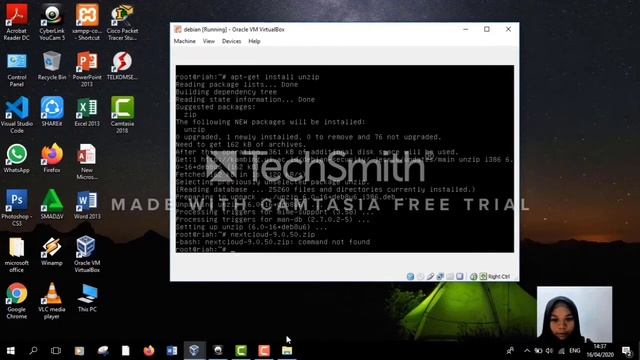Open taskbar search magnifier

[x=33, y=351]
